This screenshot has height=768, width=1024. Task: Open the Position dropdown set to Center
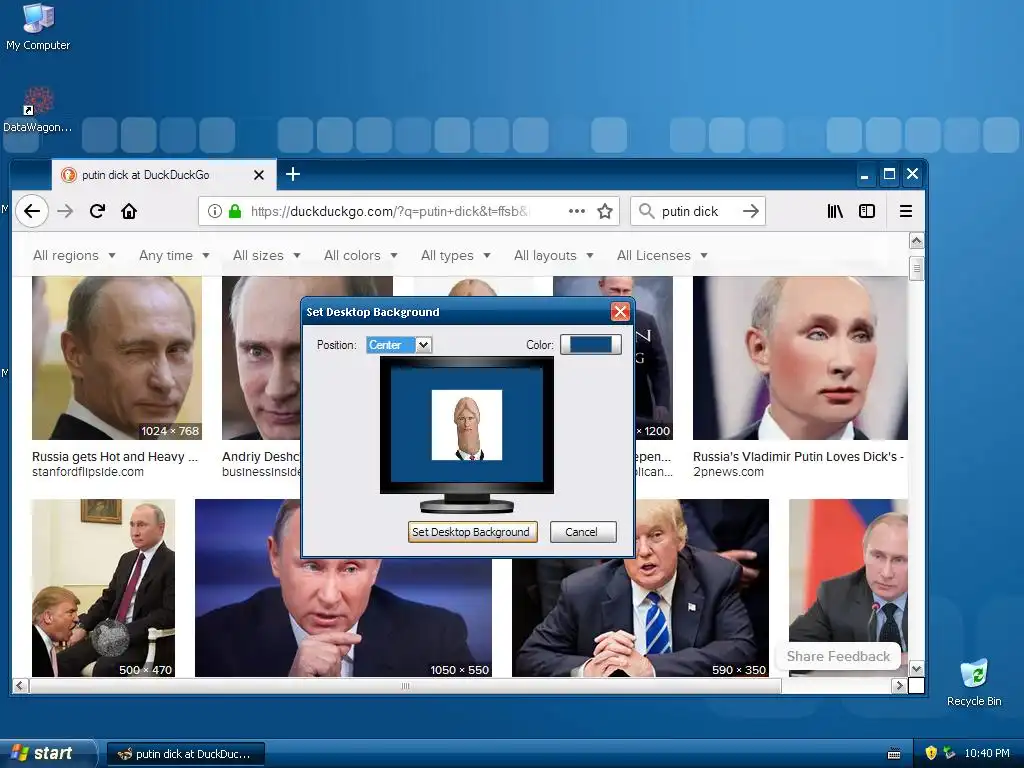coord(398,345)
